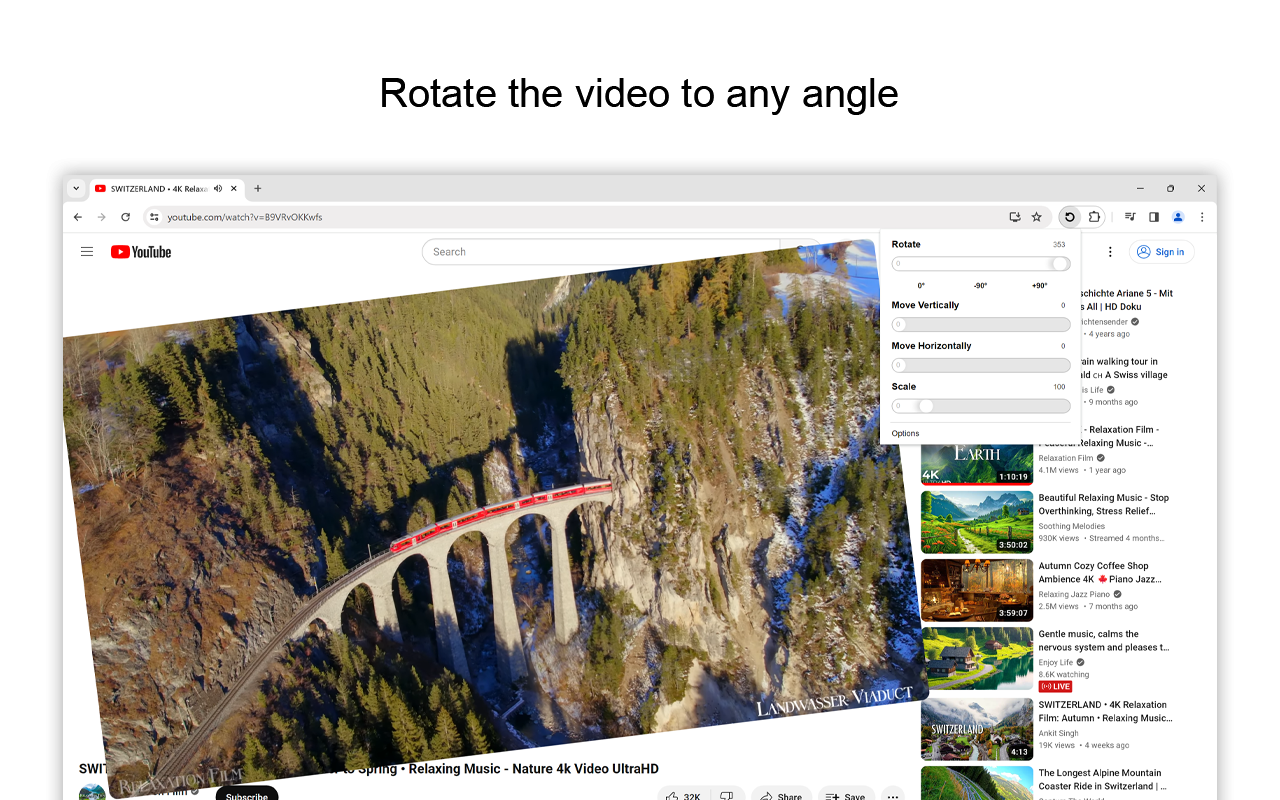Expand the Options section in Rotate panel
The height and width of the screenshot is (800, 1280).
[x=905, y=433]
